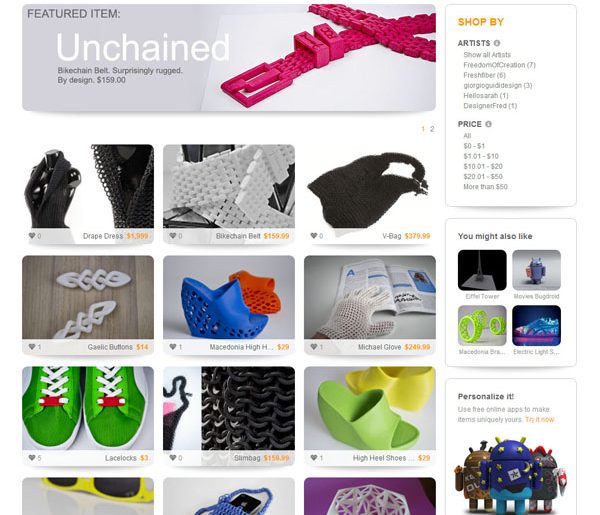Open the Movies Bugdroid thumbnail
Image resolution: width=600 pixels, height=515 pixels.
[536, 270]
